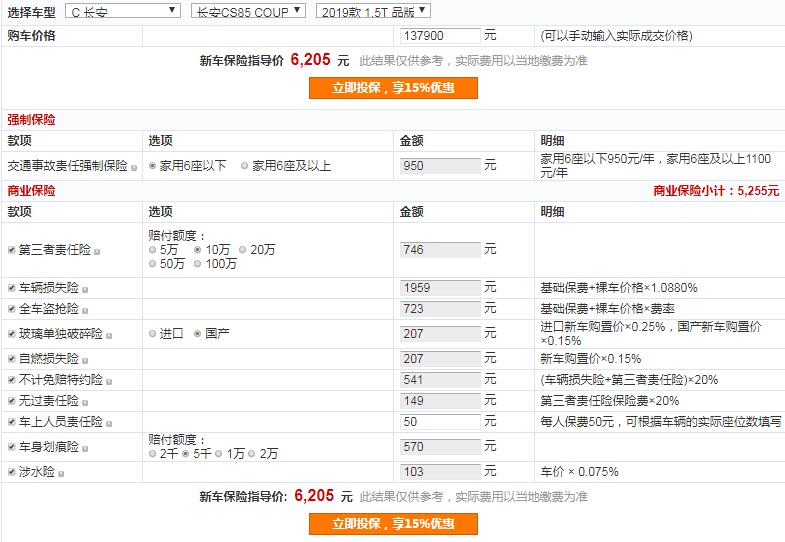Select the 5万 third-party coverage option
The width and height of the screenshot is (785, 542).
(x=153, y=249)
